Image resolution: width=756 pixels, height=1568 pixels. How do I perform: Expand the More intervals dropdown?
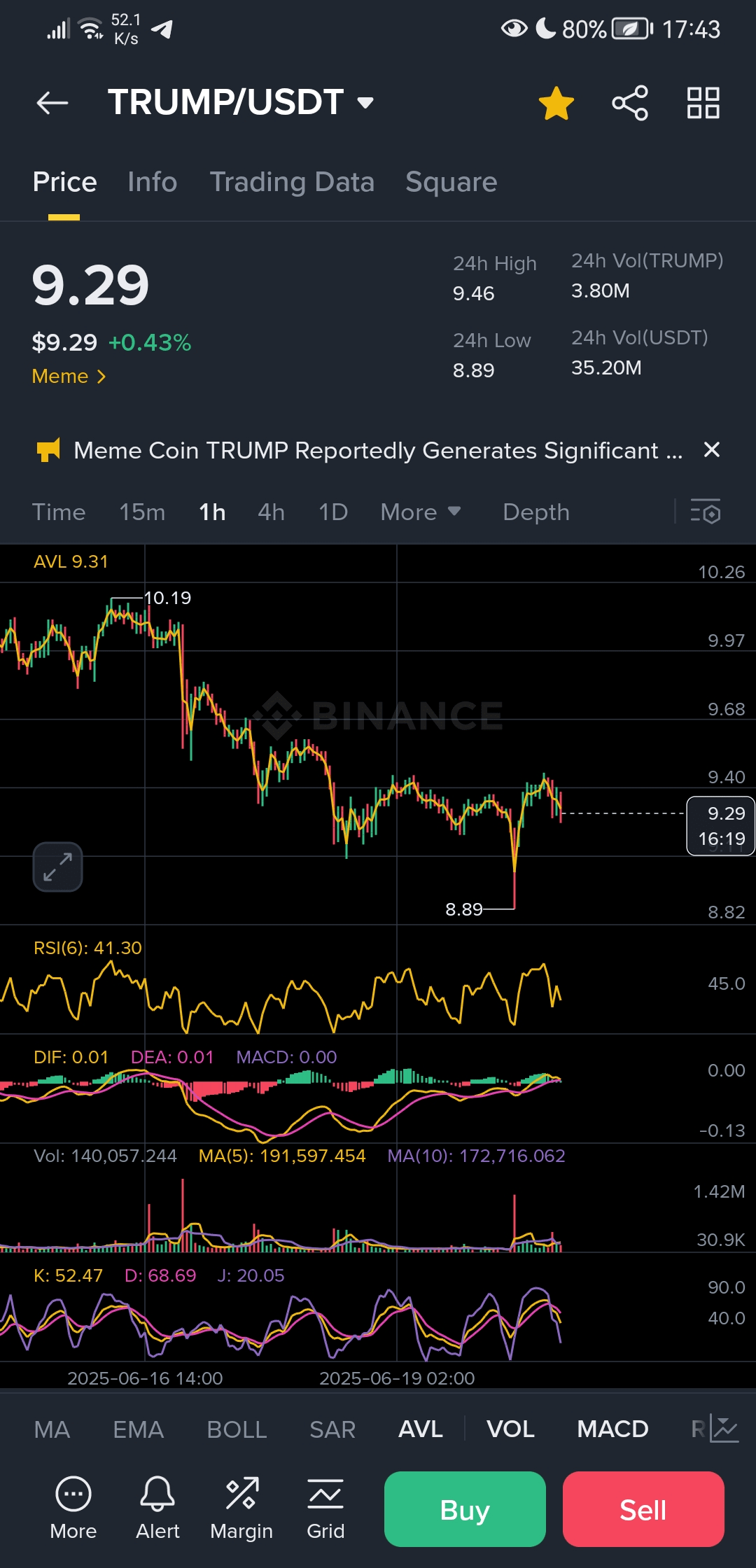pos(421,512)
